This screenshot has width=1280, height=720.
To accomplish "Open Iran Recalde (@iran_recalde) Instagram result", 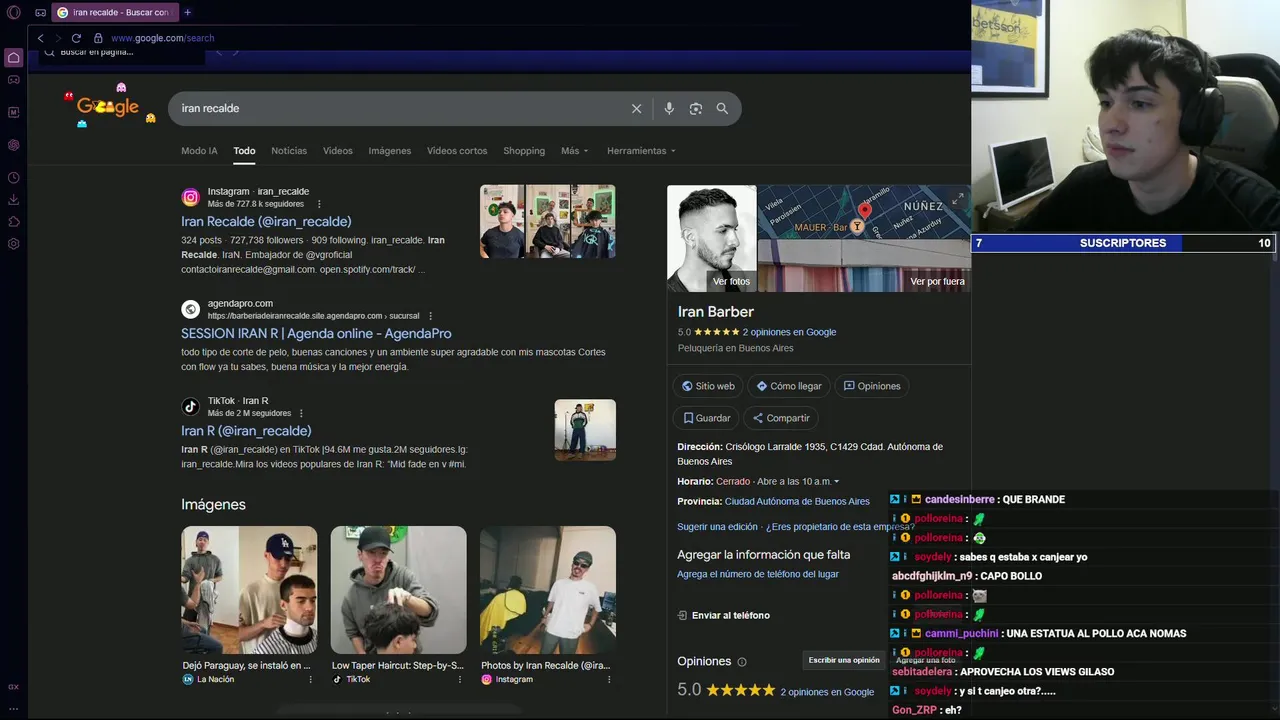I will pos(266,222).
